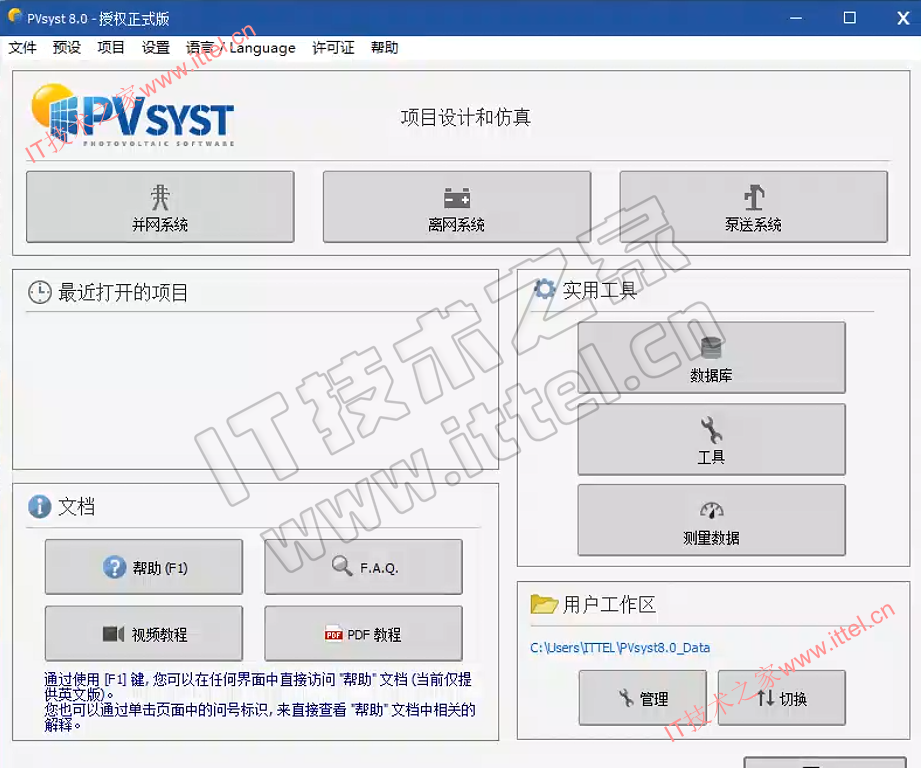
Task: Open the 离网系统 standalone battery design
Action: point(456,207)
